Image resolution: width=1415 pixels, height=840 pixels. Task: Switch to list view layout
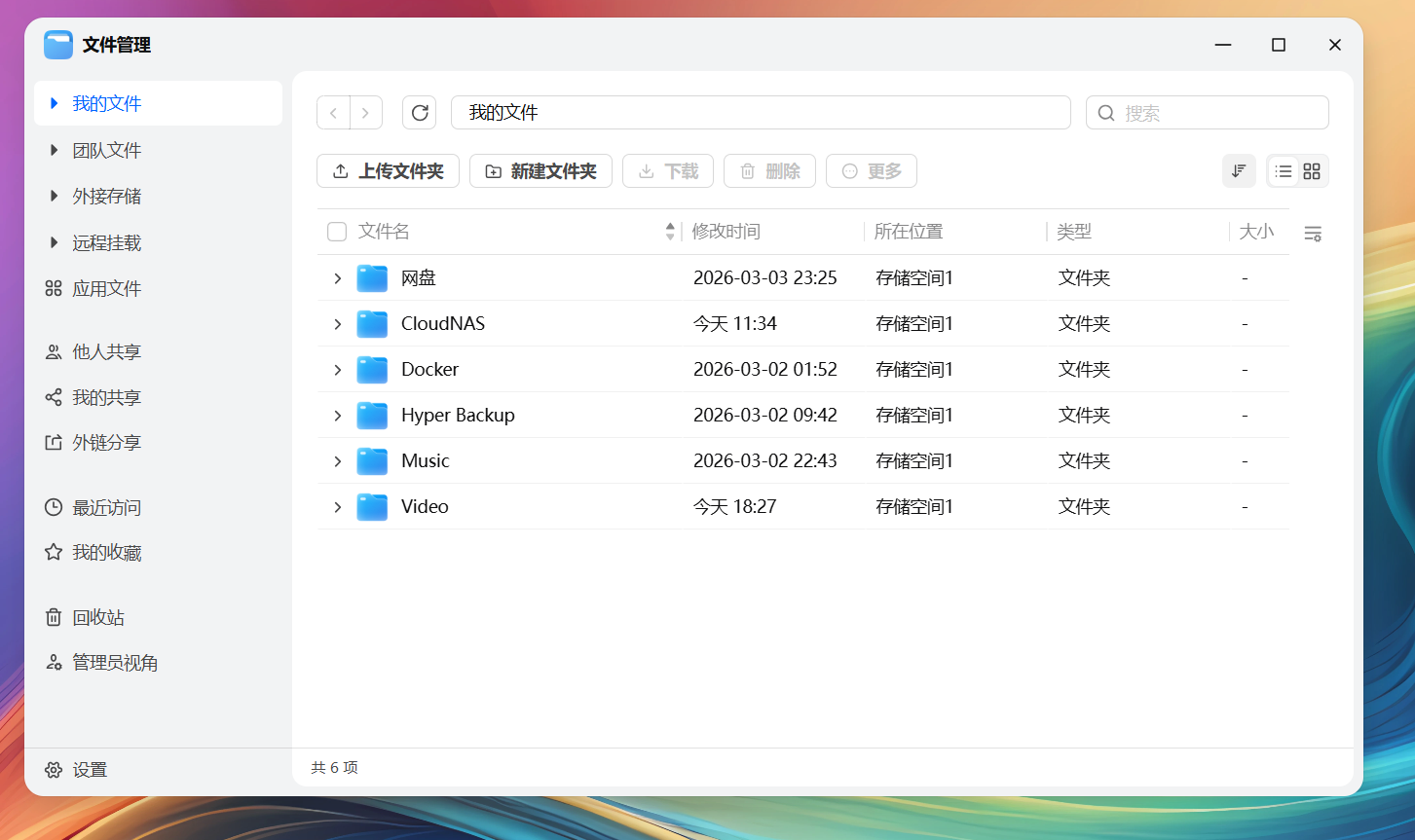pos(1283,170)
